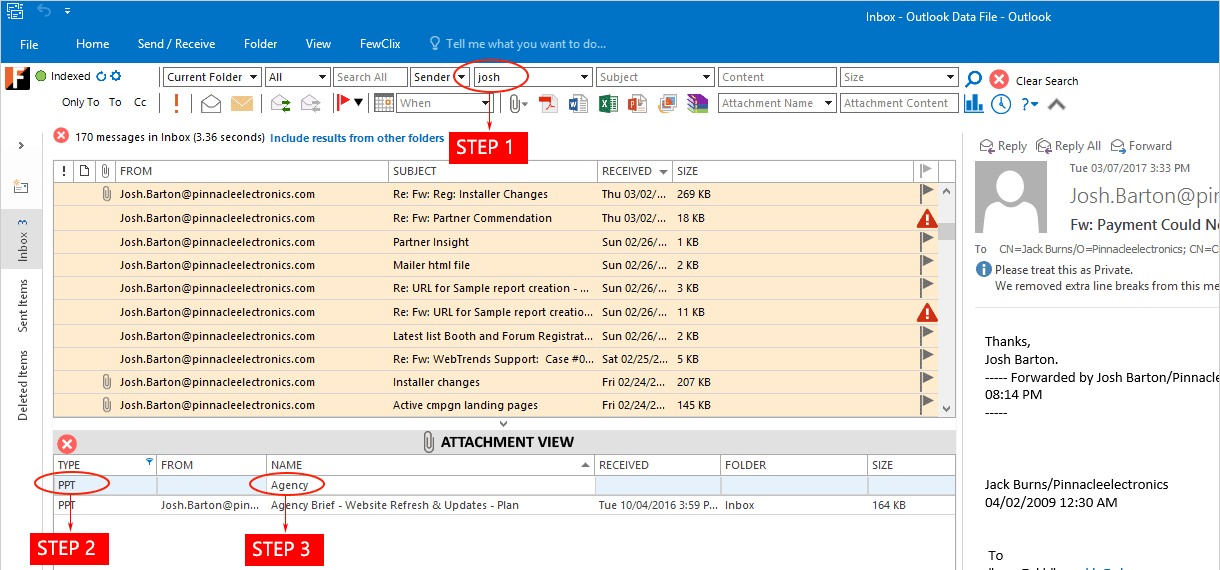Click the clock history icon
Screen dimensions: 1220x570
click(x=1001, y=103)
